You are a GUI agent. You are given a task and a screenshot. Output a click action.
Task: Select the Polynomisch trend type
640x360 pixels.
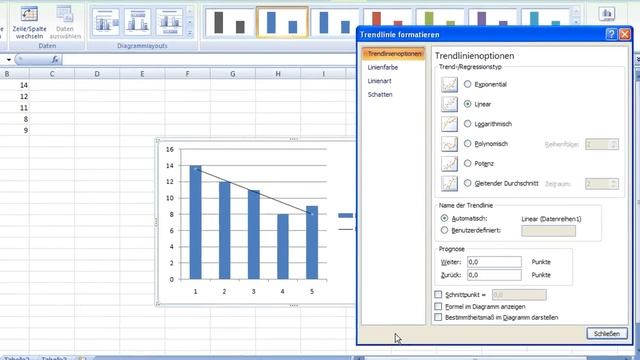click(x=467, y=144)
